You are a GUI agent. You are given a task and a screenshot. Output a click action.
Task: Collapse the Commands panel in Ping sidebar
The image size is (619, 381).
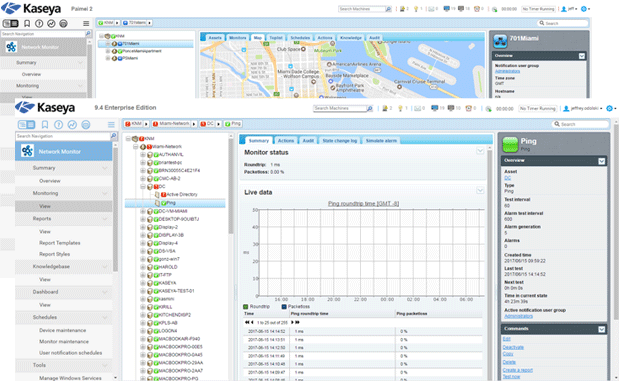coord(602,329)
